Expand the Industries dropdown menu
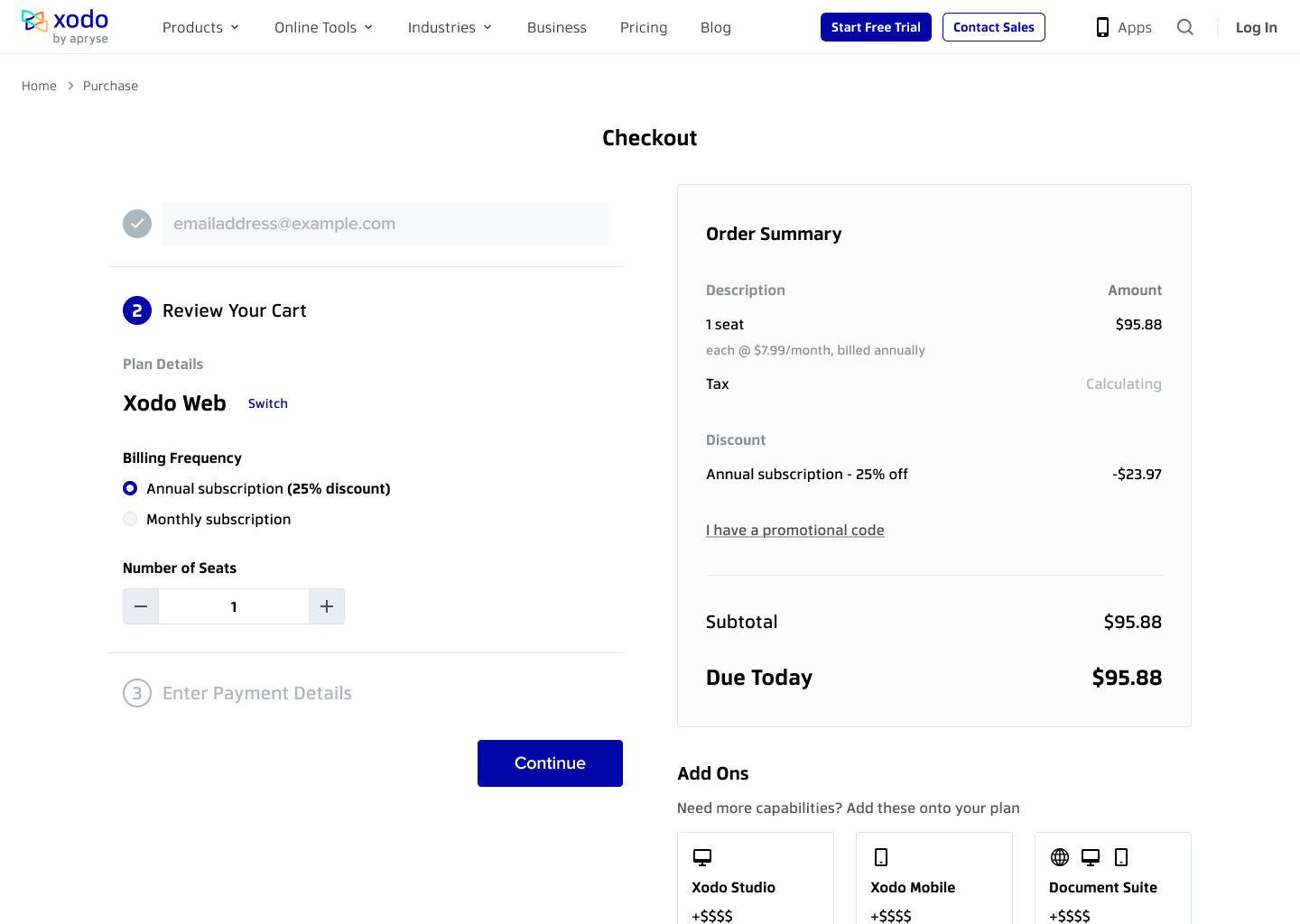The height and width of the screenshot is (924, 1300). (450, 27)
